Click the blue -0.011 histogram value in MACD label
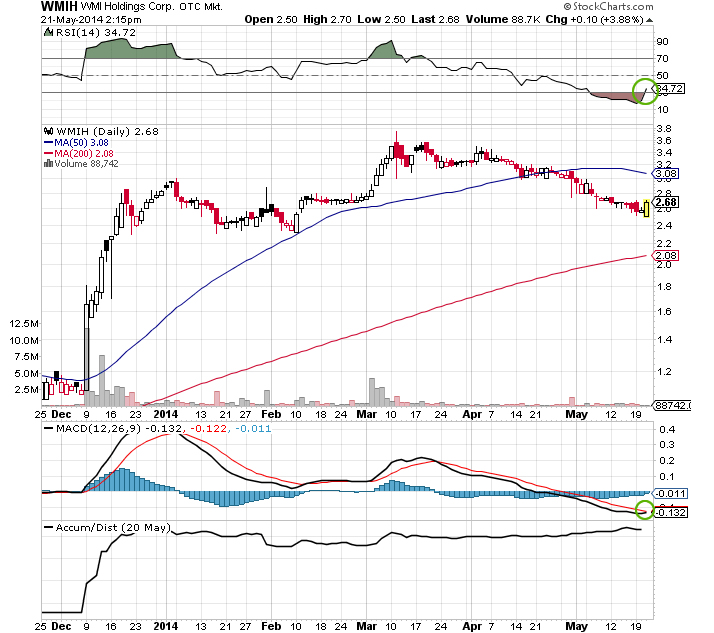The height and width of the screenshot is (633, 714). click(254, 429)
